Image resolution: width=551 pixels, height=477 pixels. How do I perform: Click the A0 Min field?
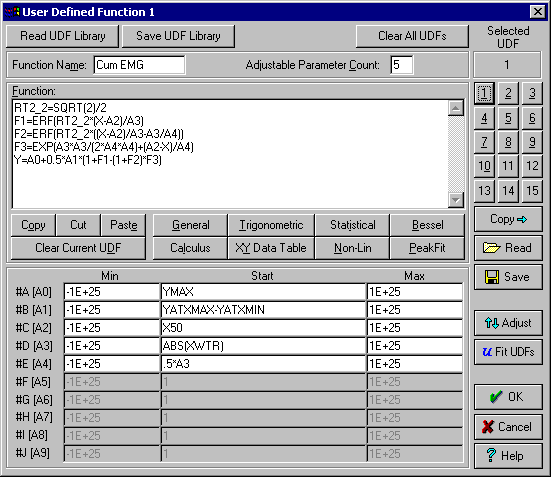[112, 292]
